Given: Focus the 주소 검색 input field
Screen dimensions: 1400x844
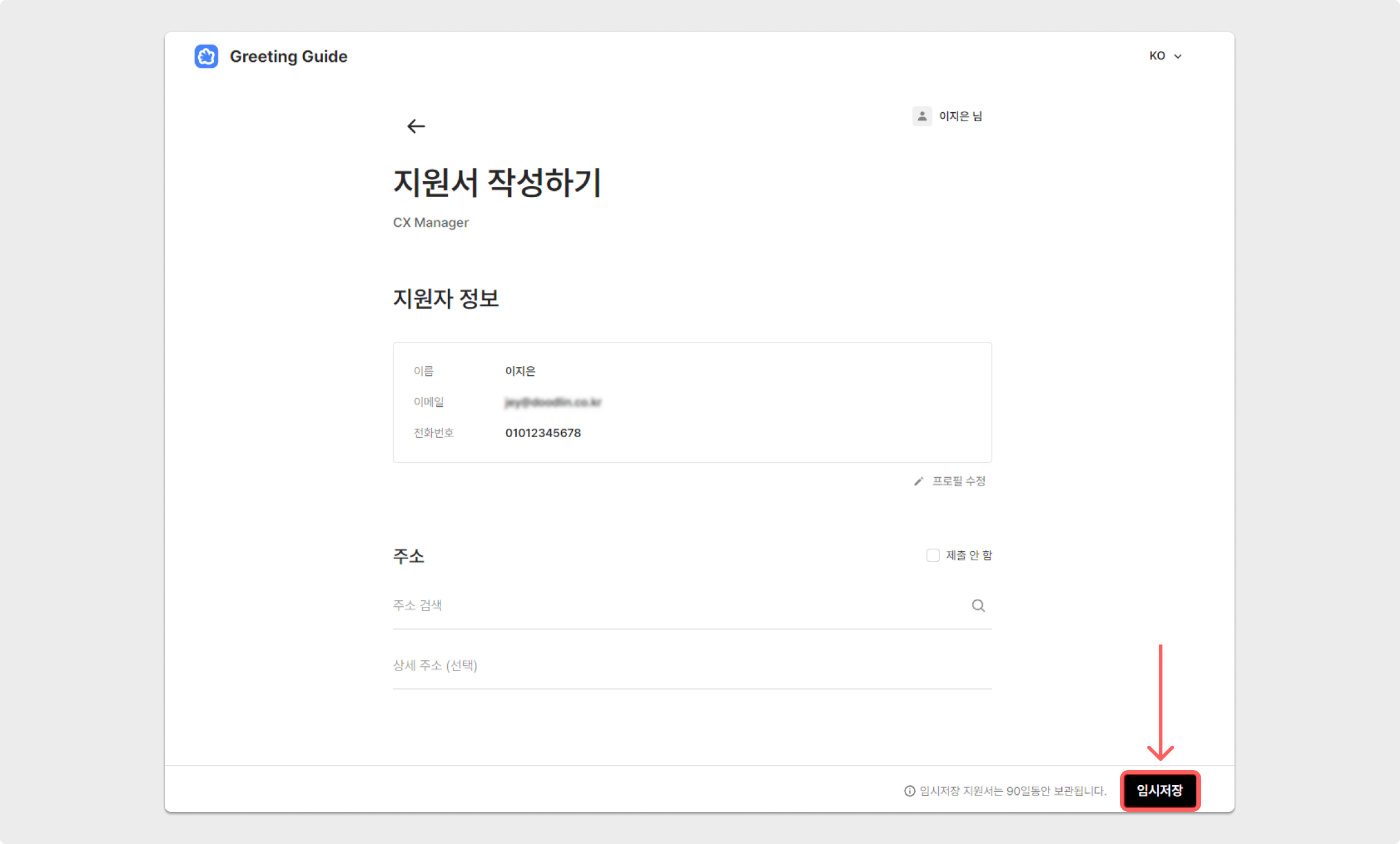Looking at the screenshot, I should (x=667, y=605).
